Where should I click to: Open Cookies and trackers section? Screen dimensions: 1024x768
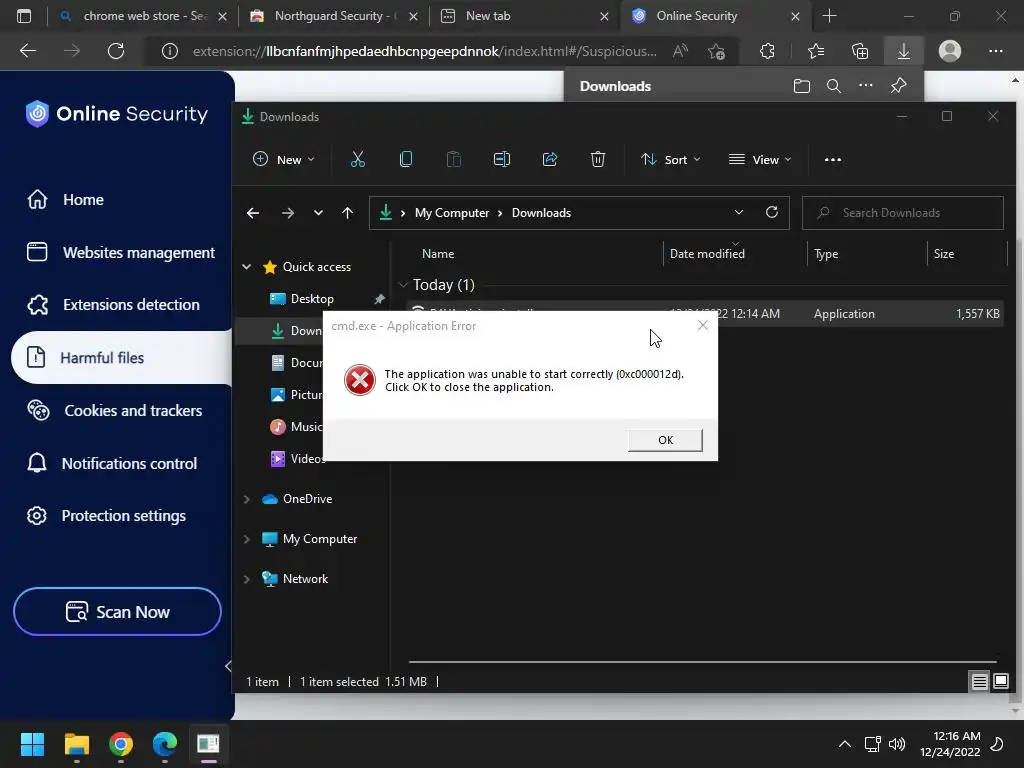coord(114,411)
